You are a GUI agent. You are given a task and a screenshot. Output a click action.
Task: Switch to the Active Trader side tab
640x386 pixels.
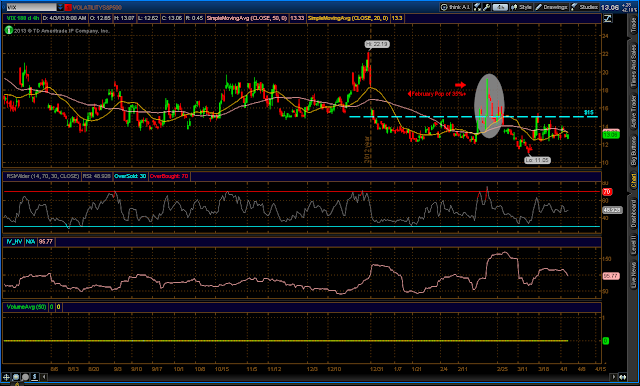[633, 112]
